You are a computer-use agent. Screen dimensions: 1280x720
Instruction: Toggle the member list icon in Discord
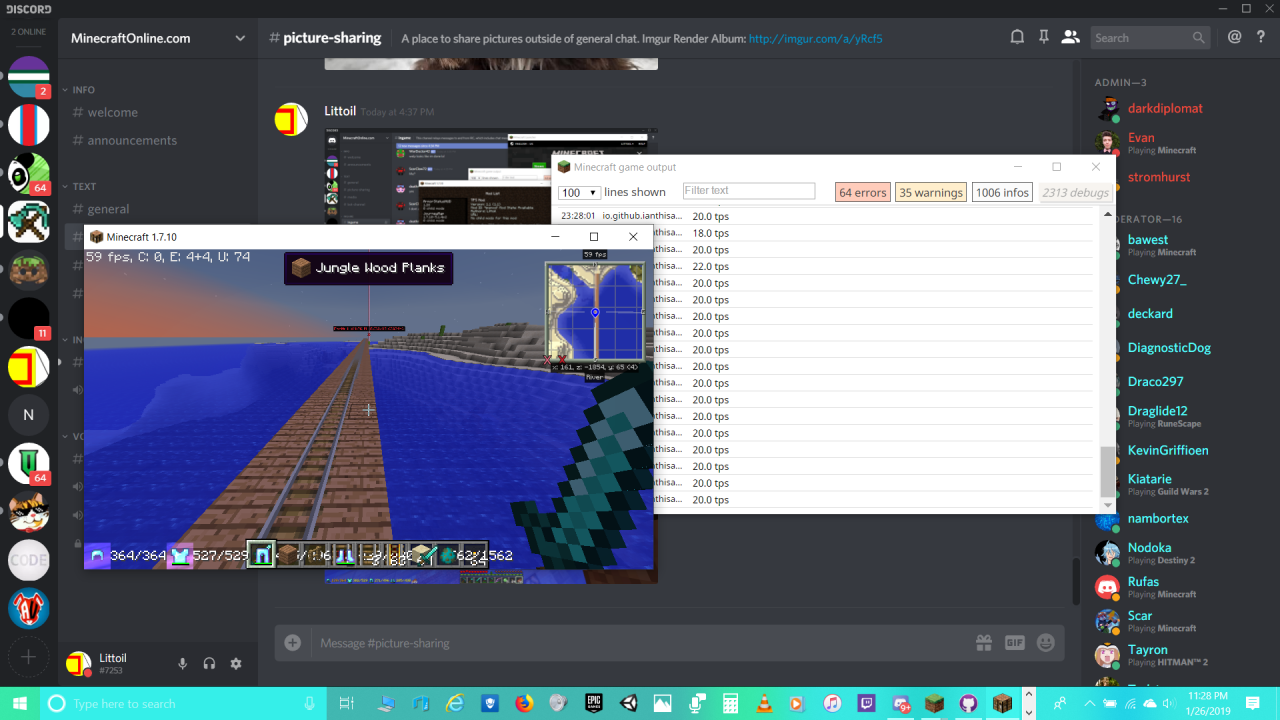[1070, 37]
